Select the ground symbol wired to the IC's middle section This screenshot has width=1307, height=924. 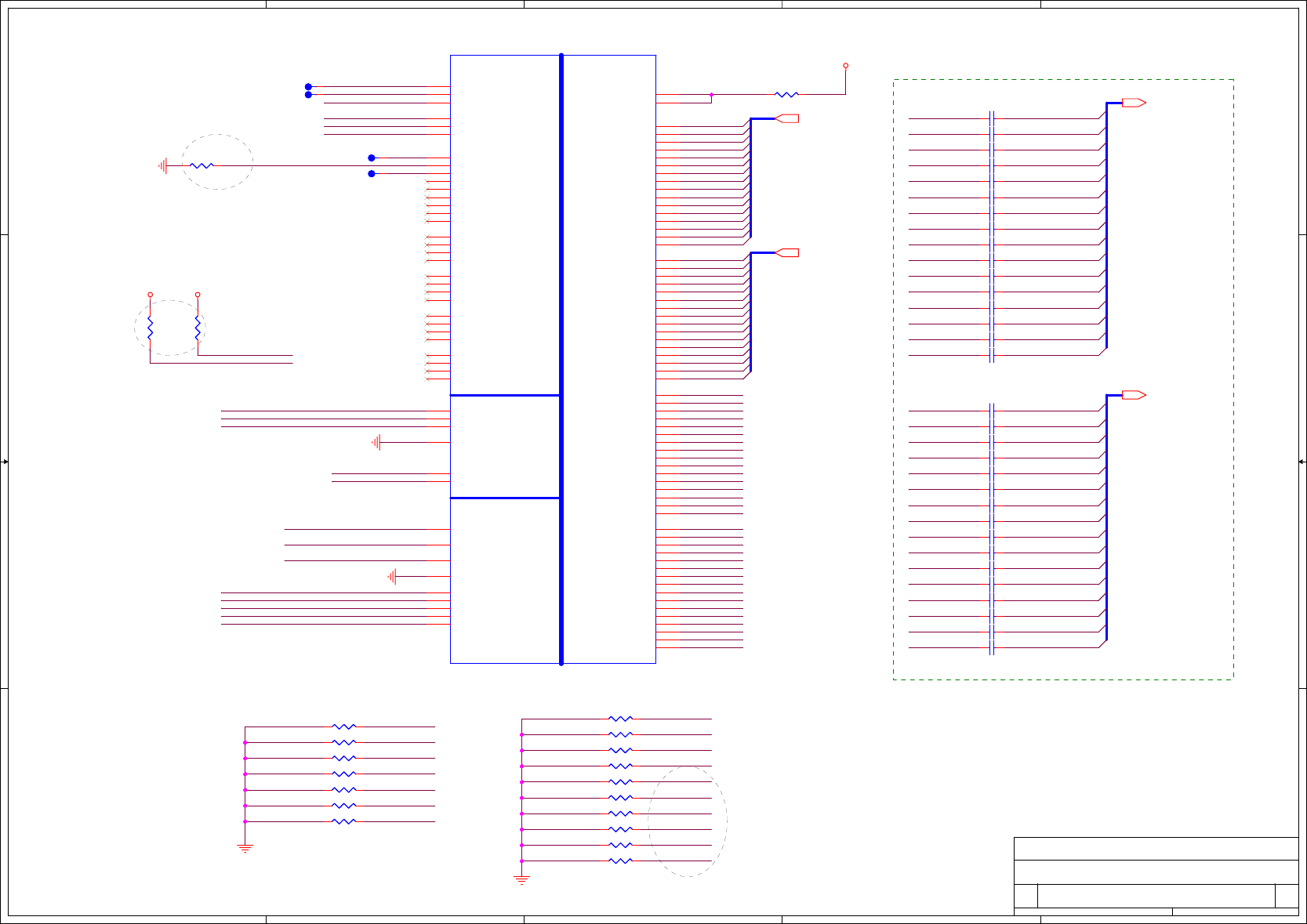pos(376,443)
